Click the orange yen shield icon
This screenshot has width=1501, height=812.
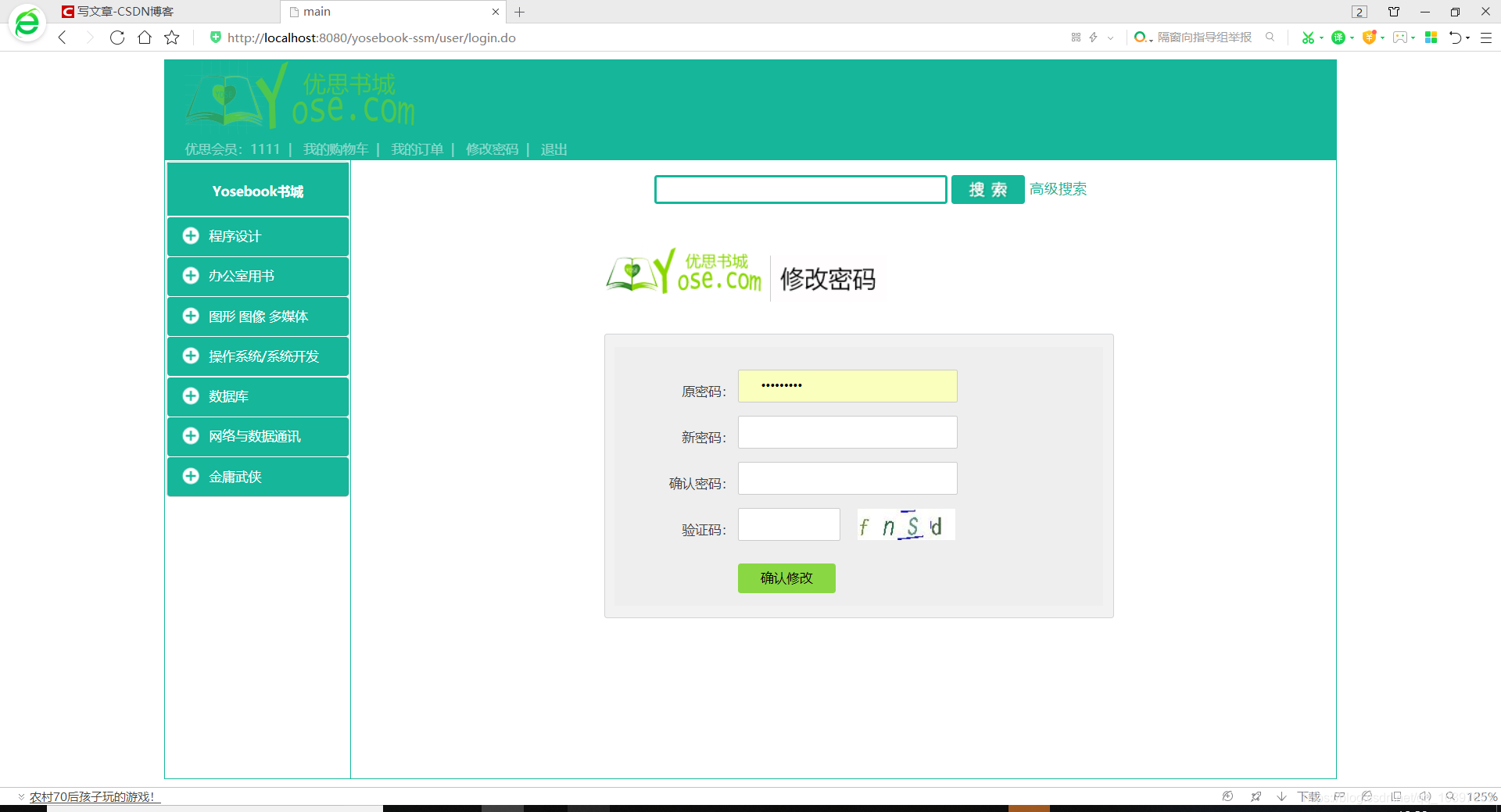click(1369, 38)
